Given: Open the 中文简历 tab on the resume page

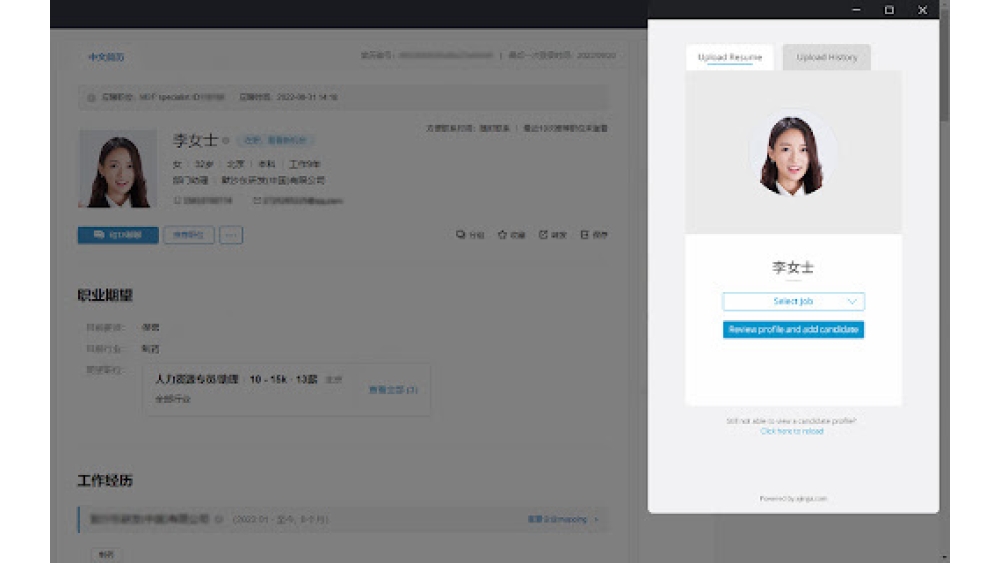Looking at the screenshot, I should (106, 57).
